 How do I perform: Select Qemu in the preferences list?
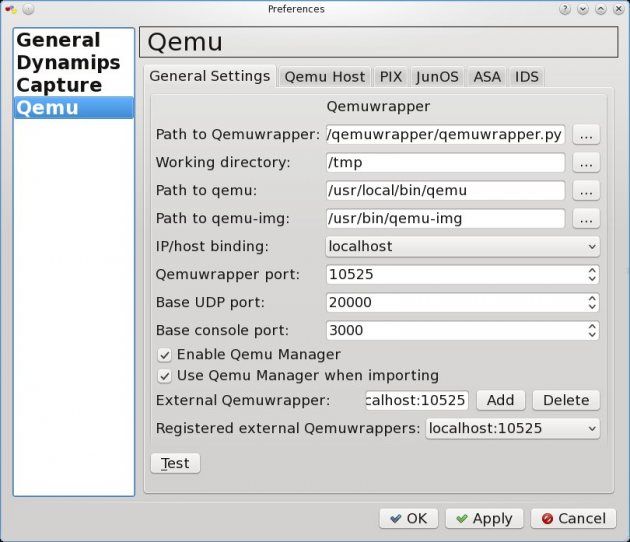coord(74,107)
